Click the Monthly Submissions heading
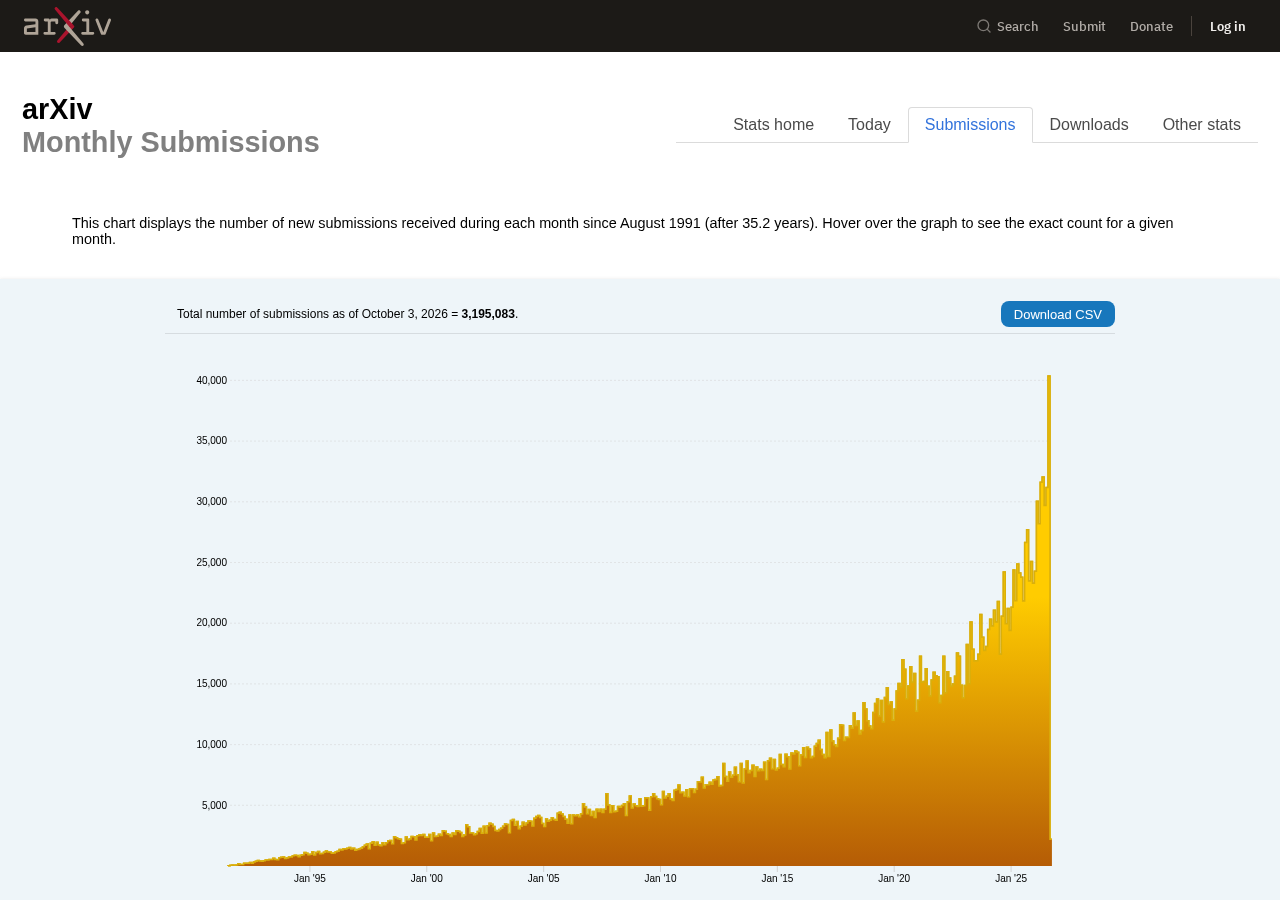 (171, 142)
